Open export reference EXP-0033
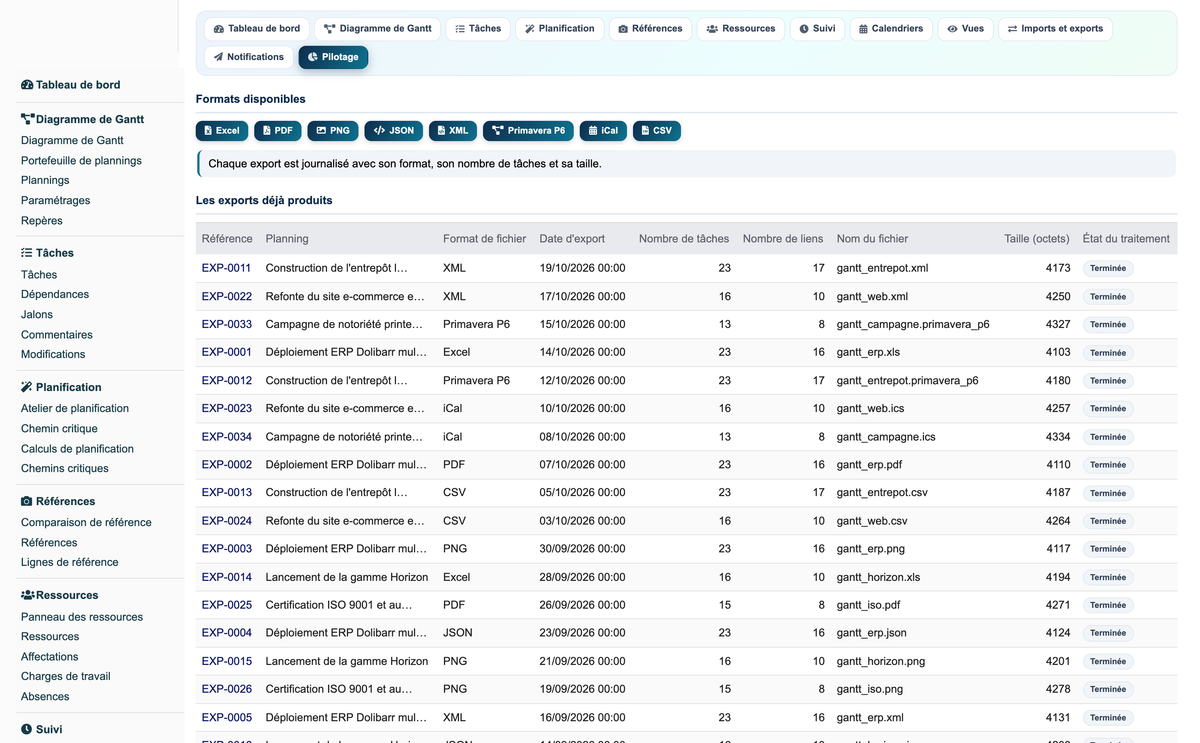1200x743 pixels. pos(227,325)
